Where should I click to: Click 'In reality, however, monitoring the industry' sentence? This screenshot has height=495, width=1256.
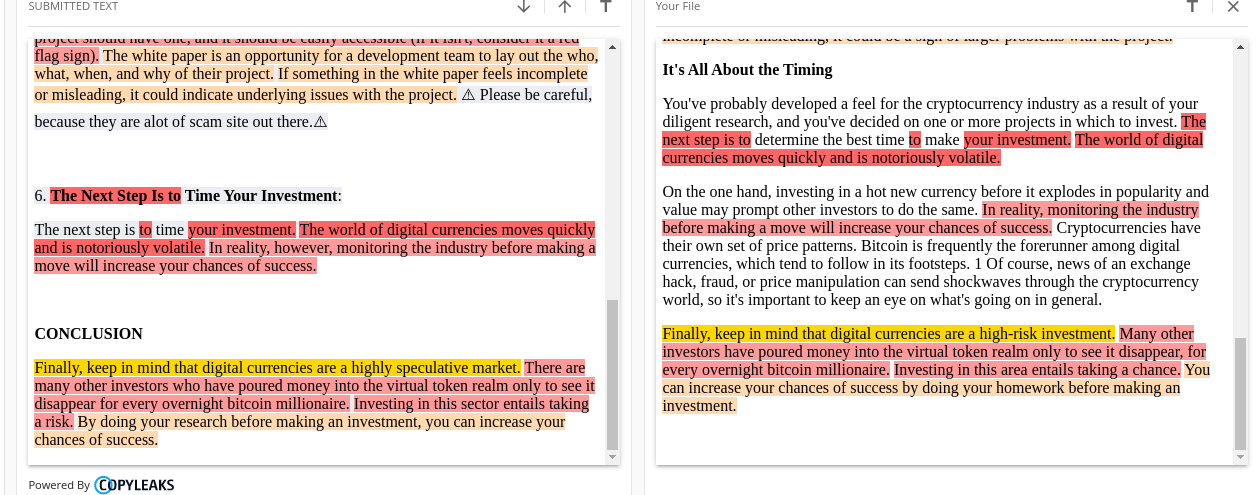(x=315, y=257)
